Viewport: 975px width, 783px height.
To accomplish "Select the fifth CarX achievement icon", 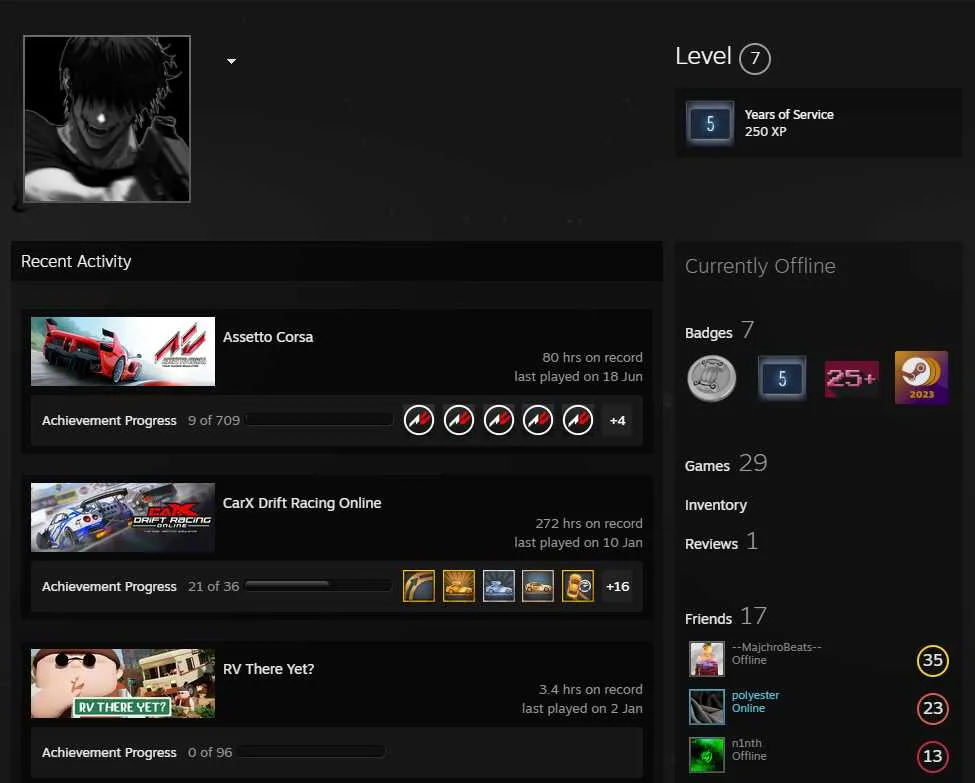I will click(578, 586).
